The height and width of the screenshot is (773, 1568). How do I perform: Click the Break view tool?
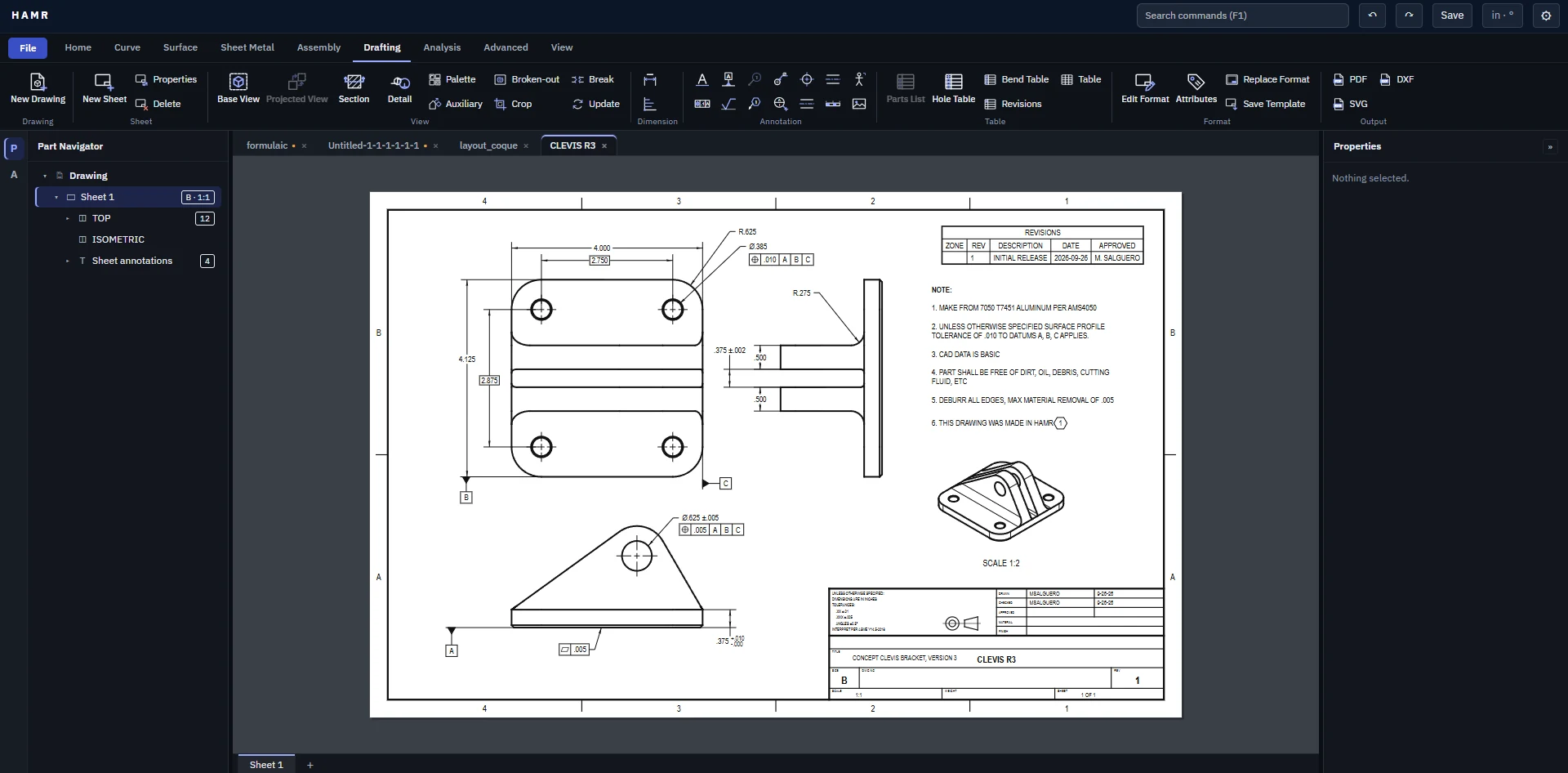(x=593, y=79)
